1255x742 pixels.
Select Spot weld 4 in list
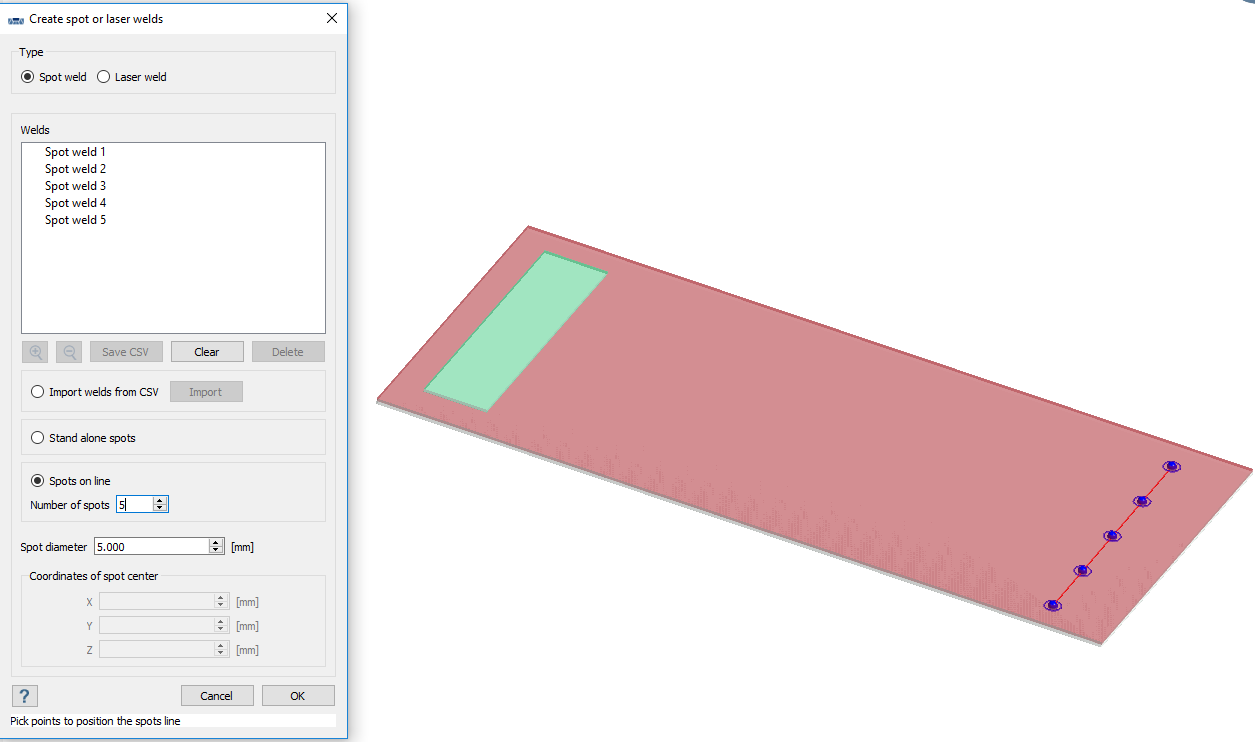(75, 203)
